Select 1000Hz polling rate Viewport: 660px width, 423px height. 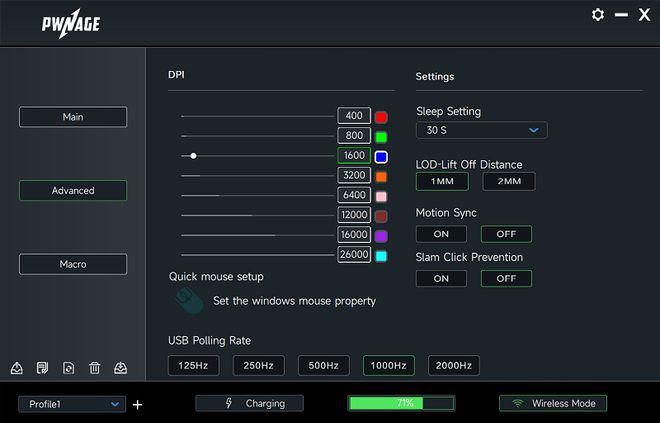[x=389, y=365]
